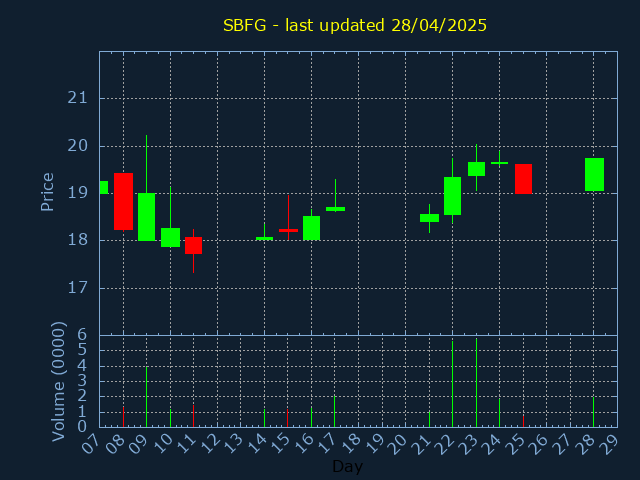Viewport: 640px width, 480px height.
Task: Click the tall green volume bar for day 22
Action: click(x=452, y=384)
